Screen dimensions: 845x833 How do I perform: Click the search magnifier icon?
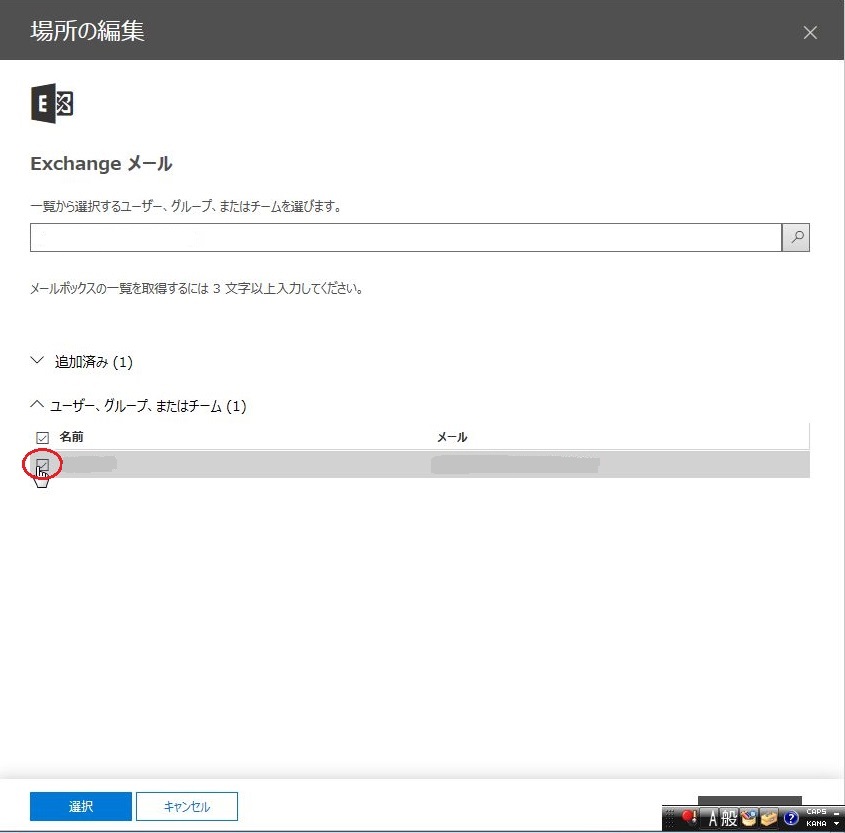point(796,238)
